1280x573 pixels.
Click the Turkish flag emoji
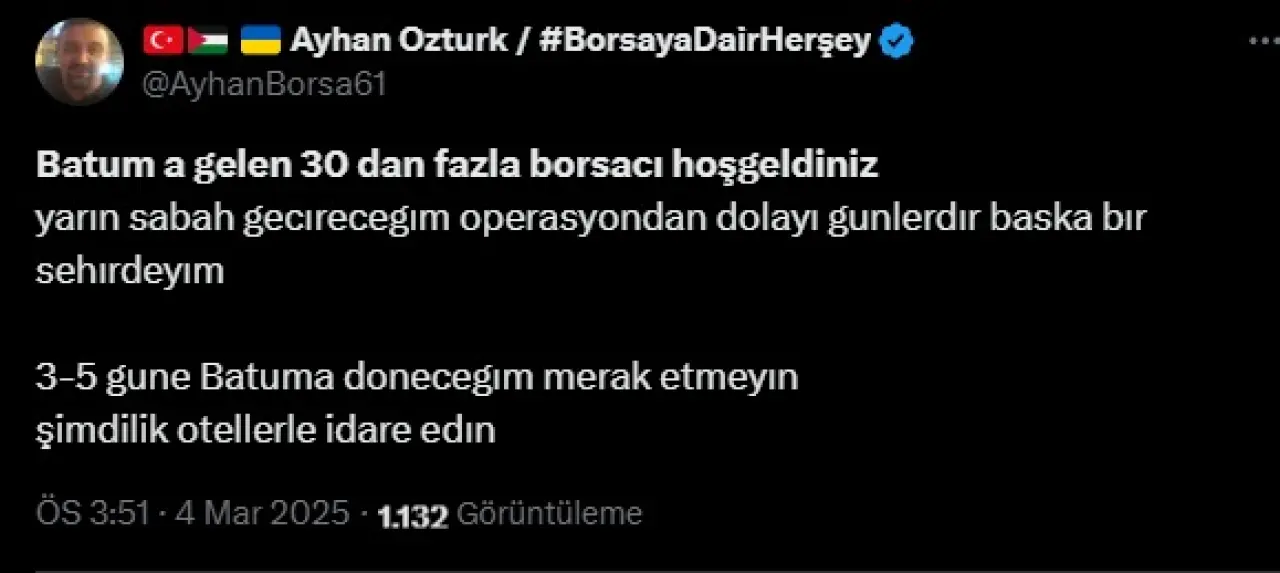[x=163, y=42]
